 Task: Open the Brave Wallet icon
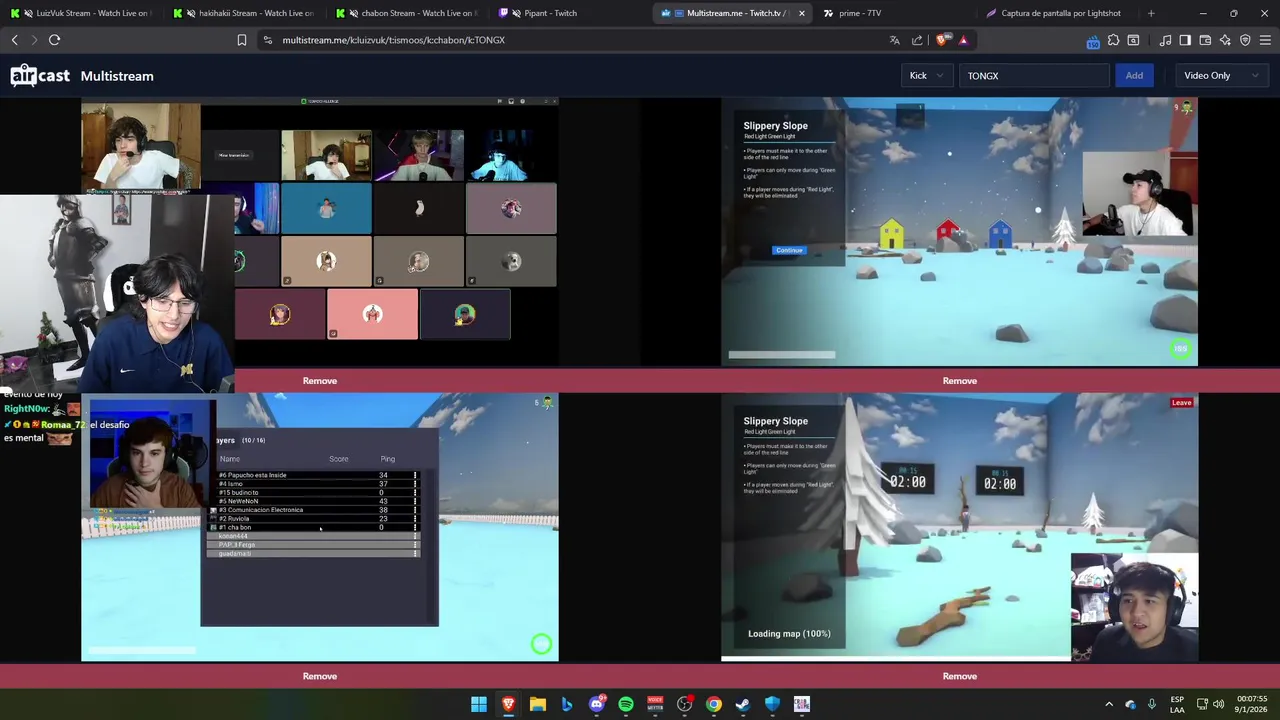pyautogui.click(x=1205, y=40)
